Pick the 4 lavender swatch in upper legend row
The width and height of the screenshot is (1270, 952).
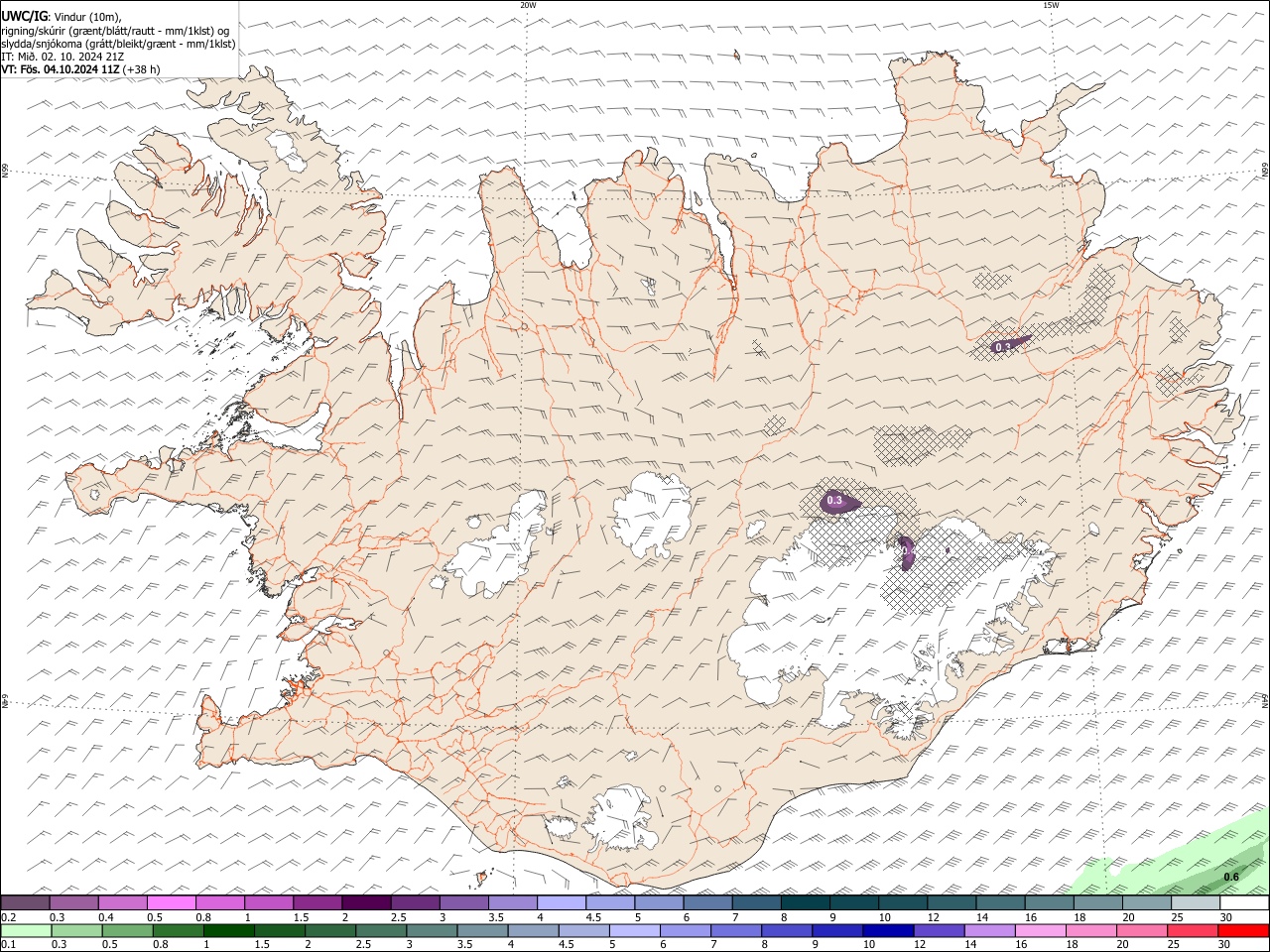pos(562,902)
